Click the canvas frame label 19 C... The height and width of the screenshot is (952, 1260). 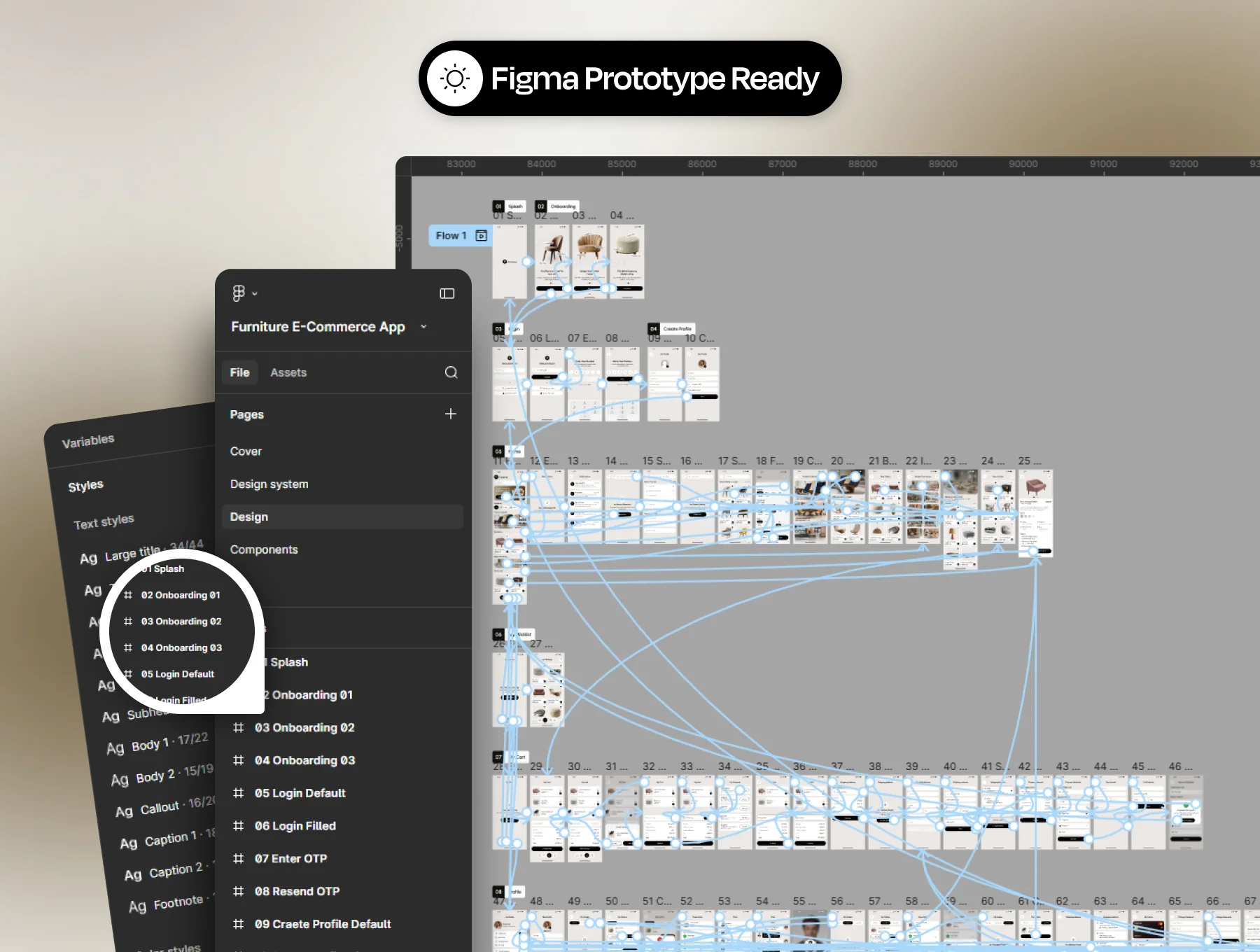pyautogui.click(x=807, y=461)
